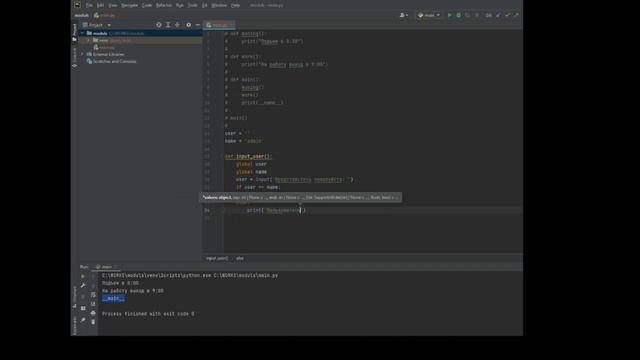The height and width of the screenshot is (360, 640).
Task: Open the user account dropdown icon
Action: (403, 15)
